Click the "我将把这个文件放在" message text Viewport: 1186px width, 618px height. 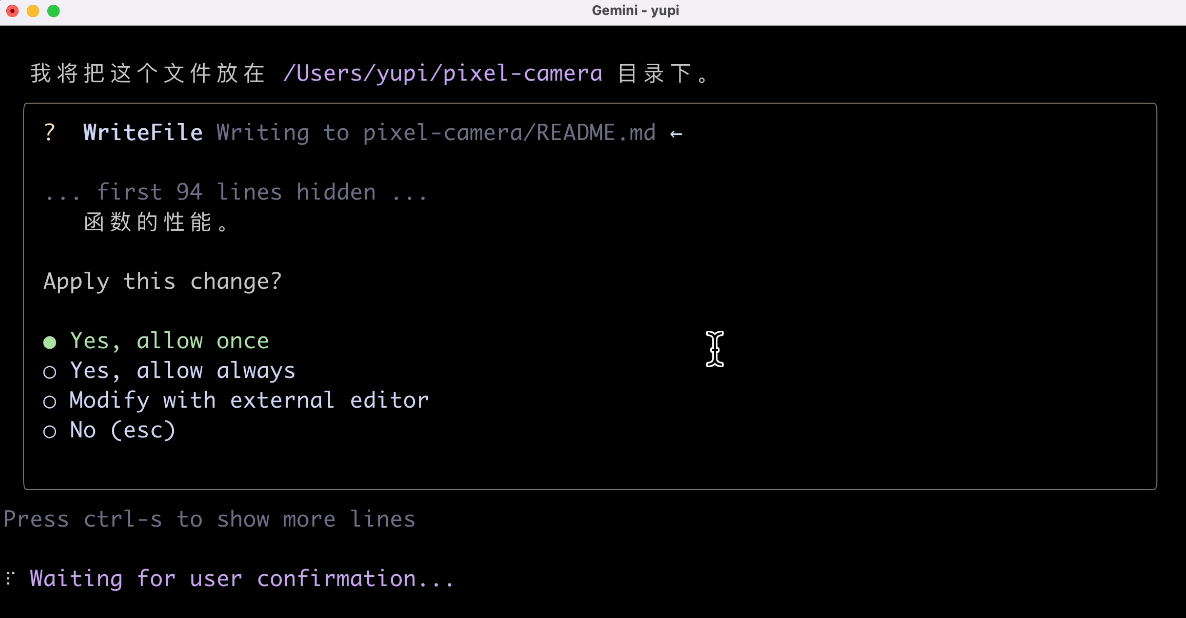(148, 73)
